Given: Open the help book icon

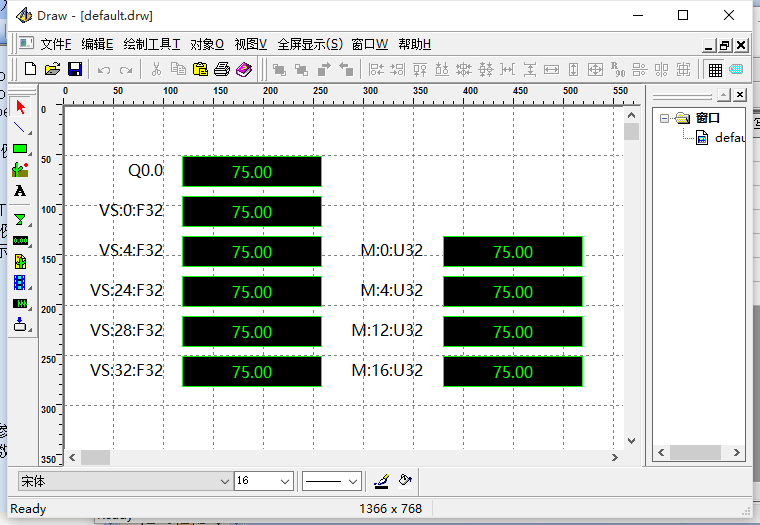Looking at the screenshot, I should pyautogui.click(x=244, y=69).
